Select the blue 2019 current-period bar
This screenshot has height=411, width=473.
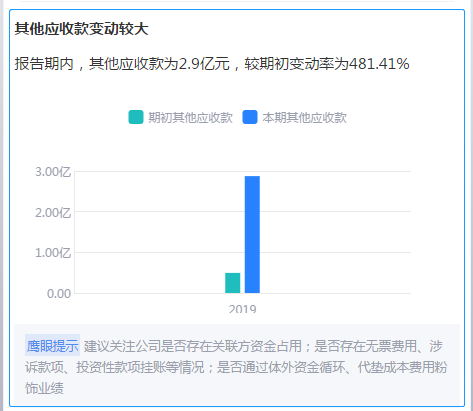point(252,235)
